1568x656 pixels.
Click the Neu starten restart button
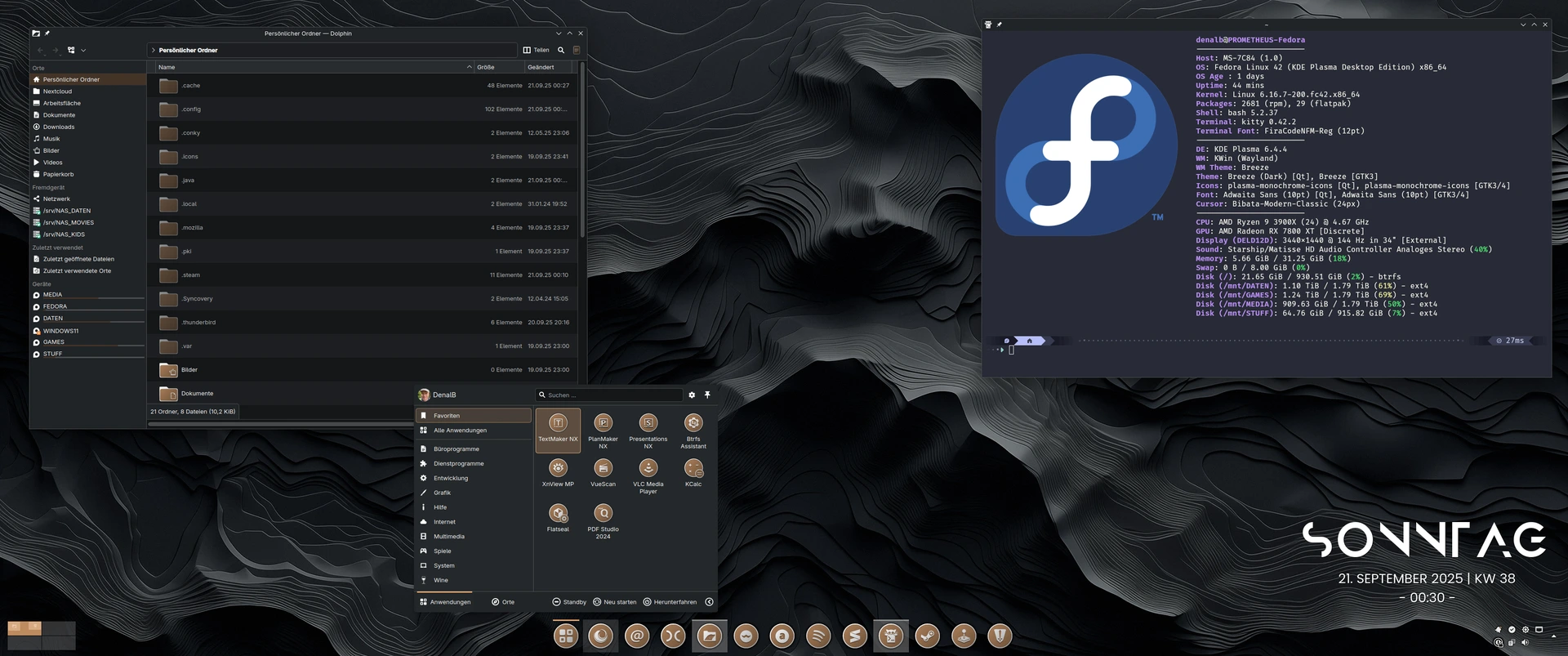coord(614,602)
